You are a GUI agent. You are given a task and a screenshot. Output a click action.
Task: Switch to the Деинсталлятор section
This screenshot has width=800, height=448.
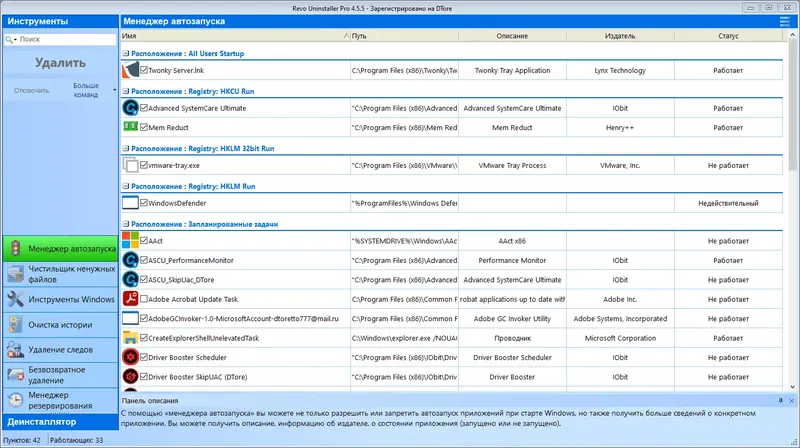click(x=60, y=422)
